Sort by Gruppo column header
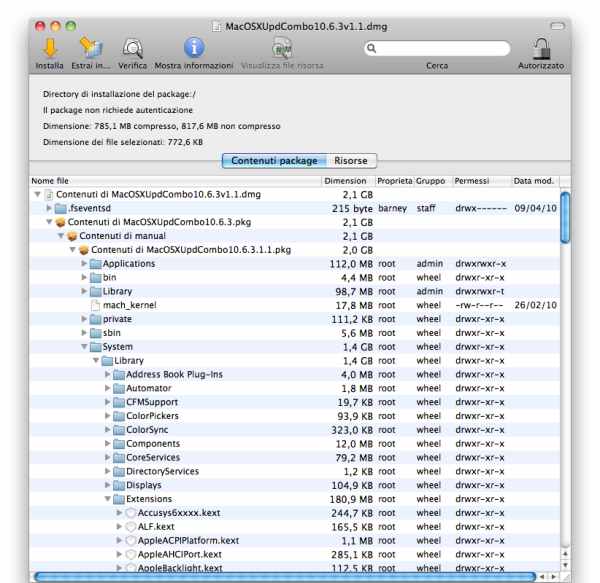Screen dimensions: 600x583 [433, 181]
